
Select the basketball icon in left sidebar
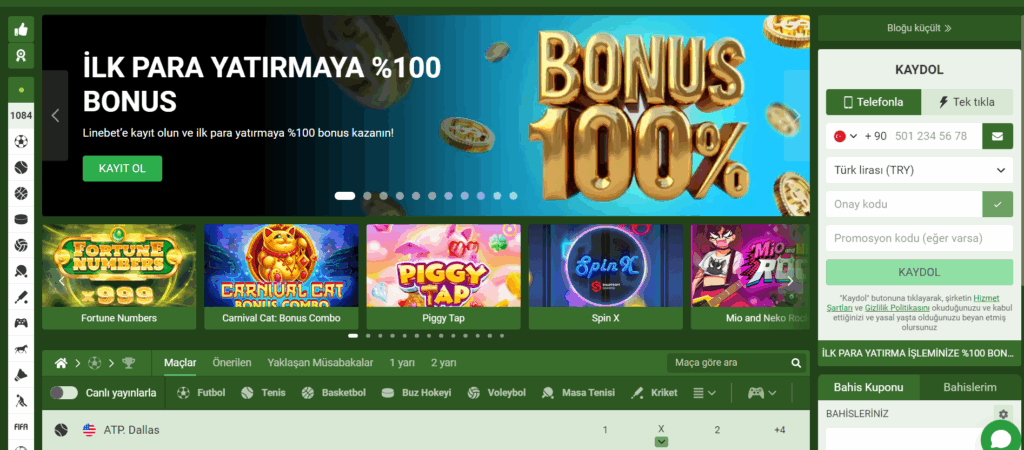point(21,193)
